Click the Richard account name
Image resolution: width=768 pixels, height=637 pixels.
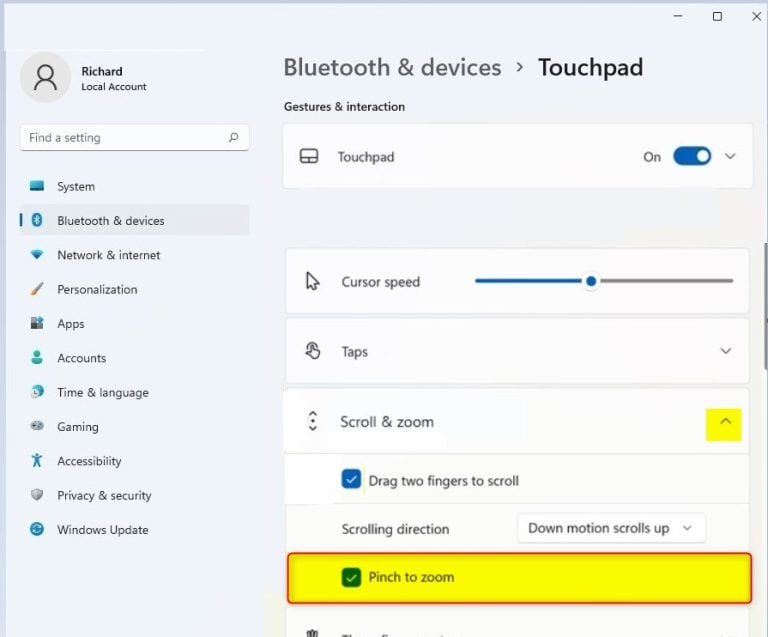pos(102,71)
